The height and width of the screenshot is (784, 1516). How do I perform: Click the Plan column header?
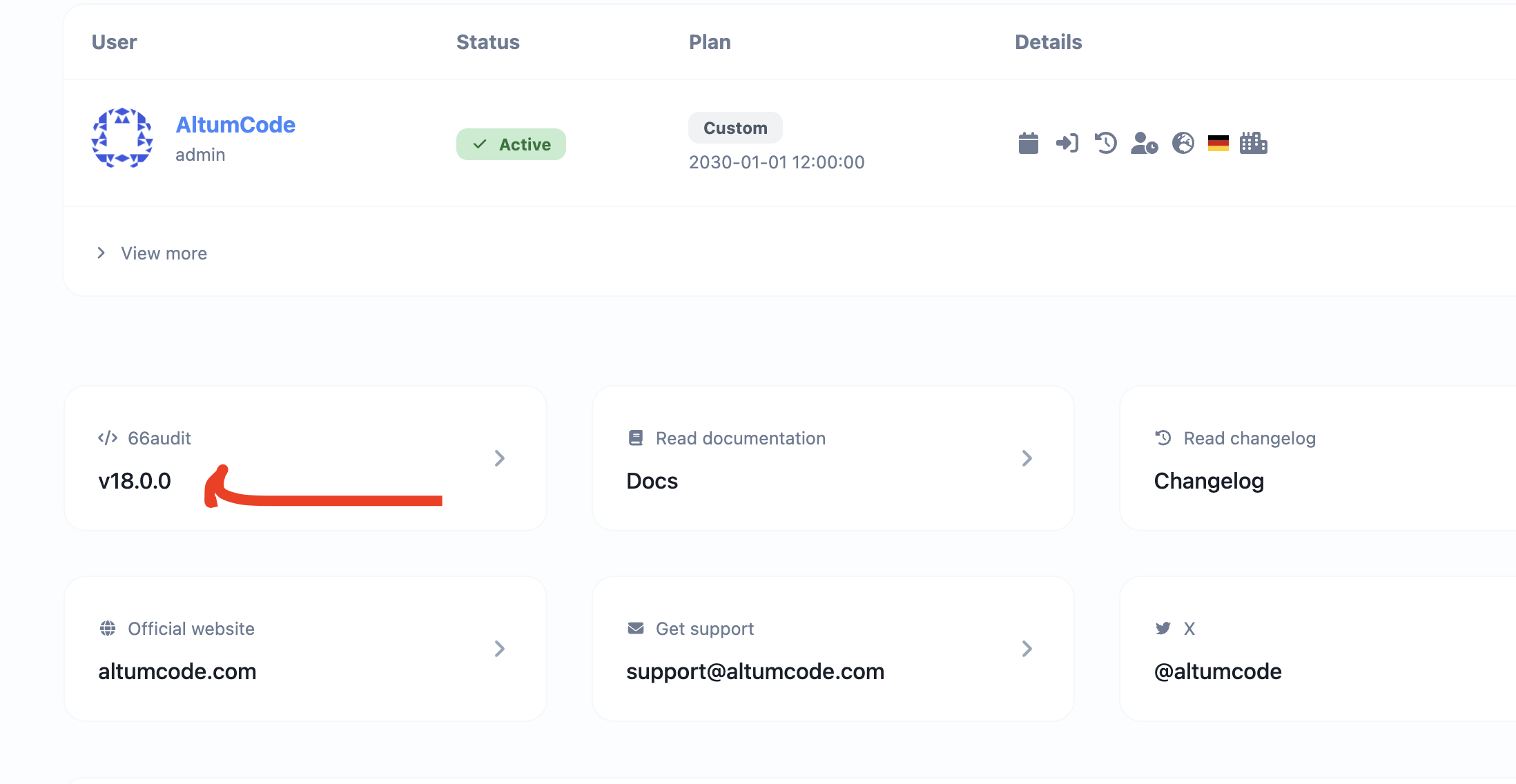(x=710, y=42)
